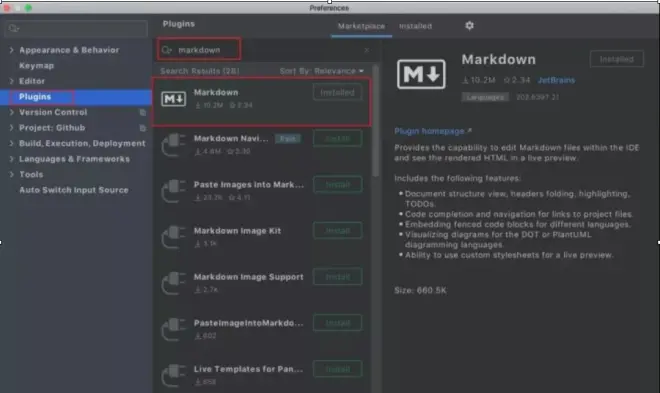Click the Paste Images into Markdown plugin icon
The height and width of the screenshot is (393, 660).
click(173, 191)
